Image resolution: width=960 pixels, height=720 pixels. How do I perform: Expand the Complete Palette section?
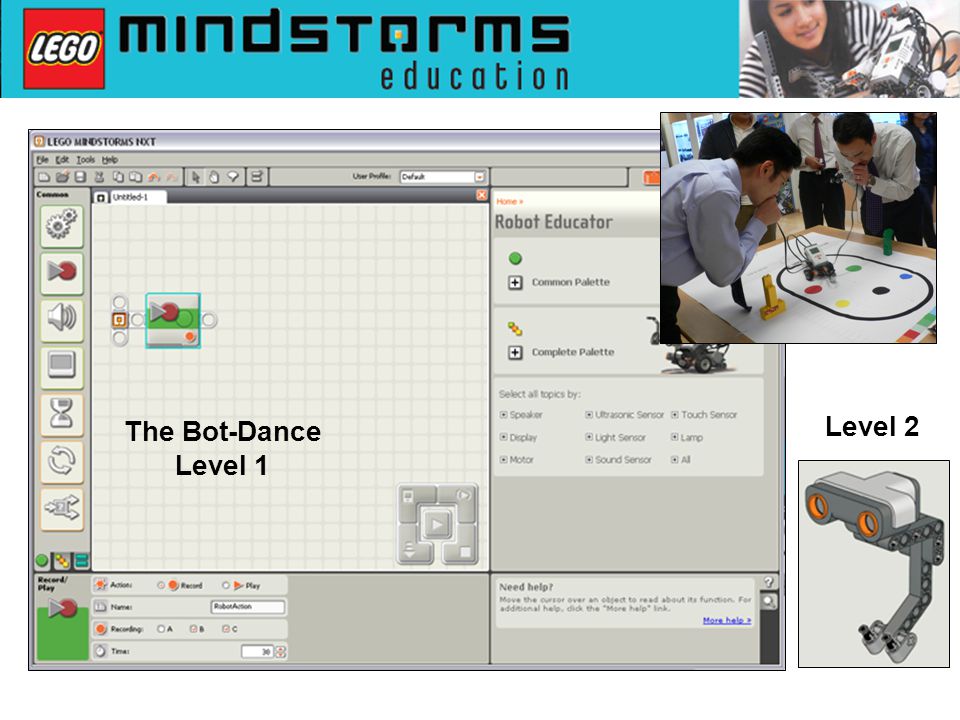[x=516, y=353]
